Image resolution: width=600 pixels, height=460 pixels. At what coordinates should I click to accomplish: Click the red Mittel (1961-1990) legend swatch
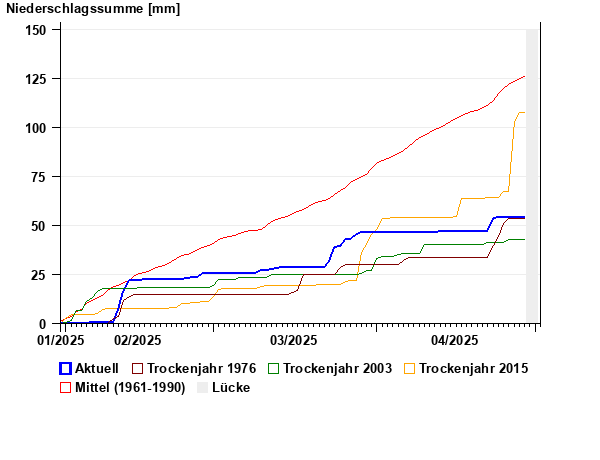point(65,388)
